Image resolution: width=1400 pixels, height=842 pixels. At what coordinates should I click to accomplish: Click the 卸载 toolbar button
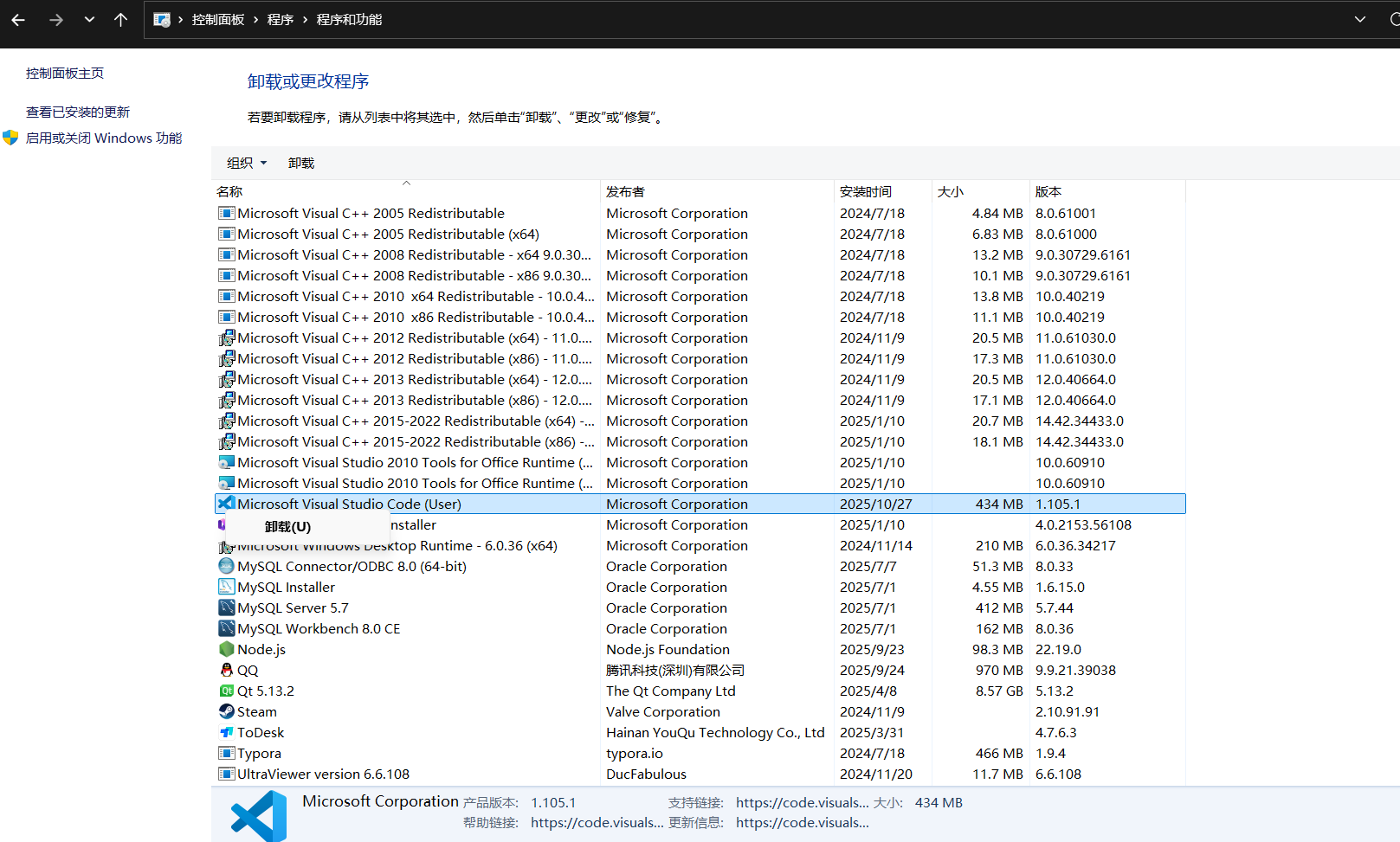click(x=301, y=163)
